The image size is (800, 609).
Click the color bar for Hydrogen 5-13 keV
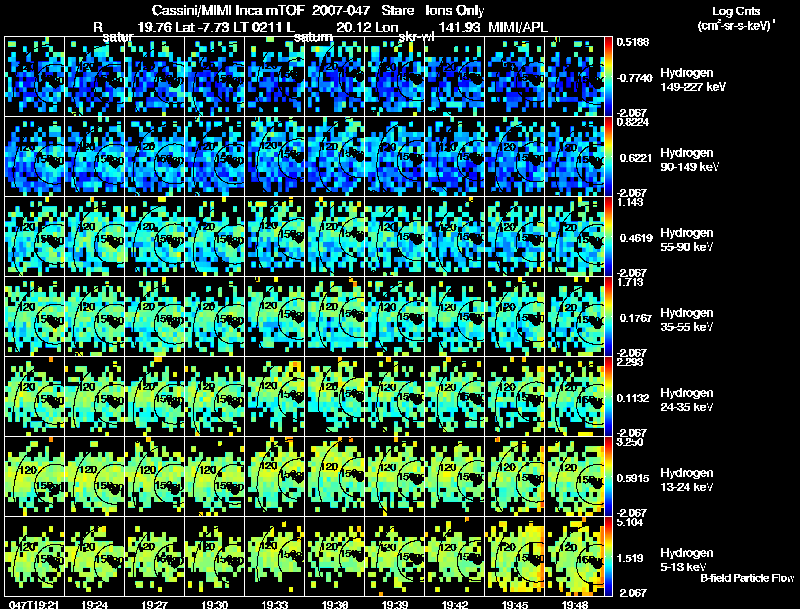(608, 556)
